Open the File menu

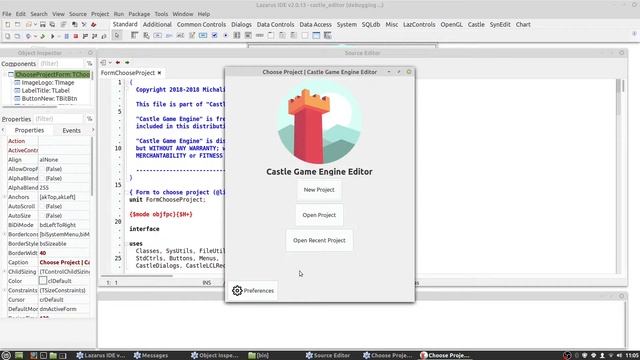tap(7, 14)
